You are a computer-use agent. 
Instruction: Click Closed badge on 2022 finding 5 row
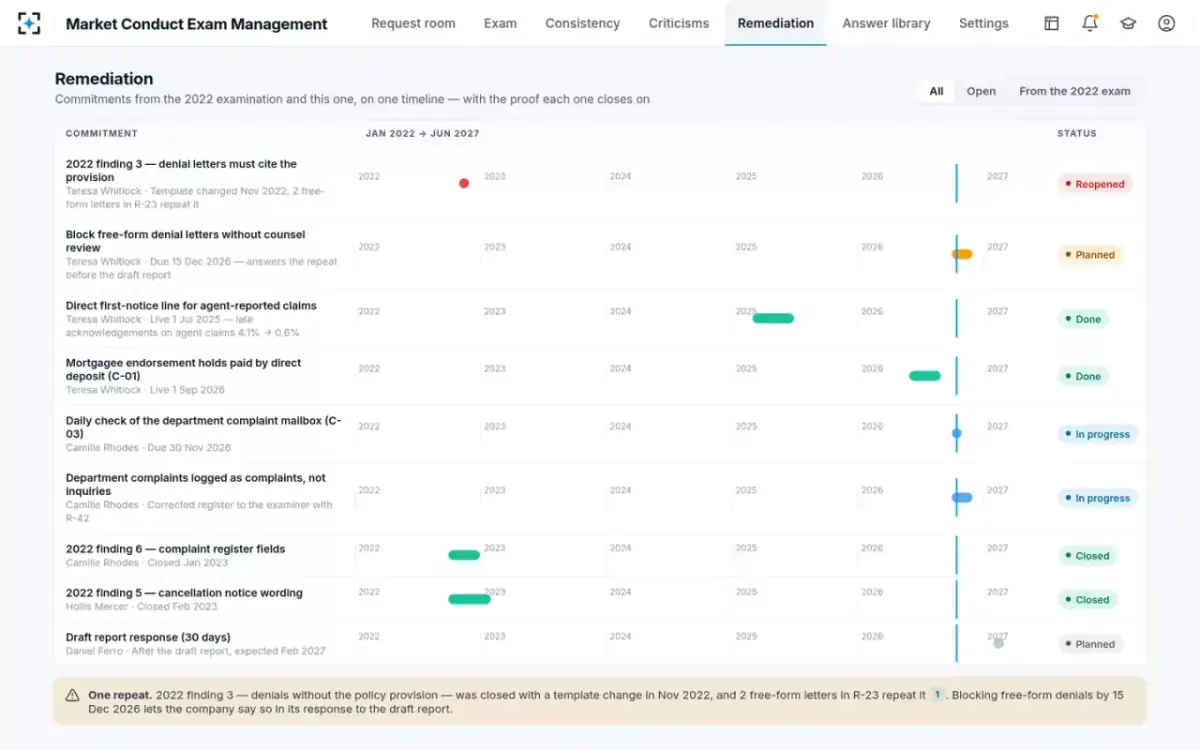1088,600
